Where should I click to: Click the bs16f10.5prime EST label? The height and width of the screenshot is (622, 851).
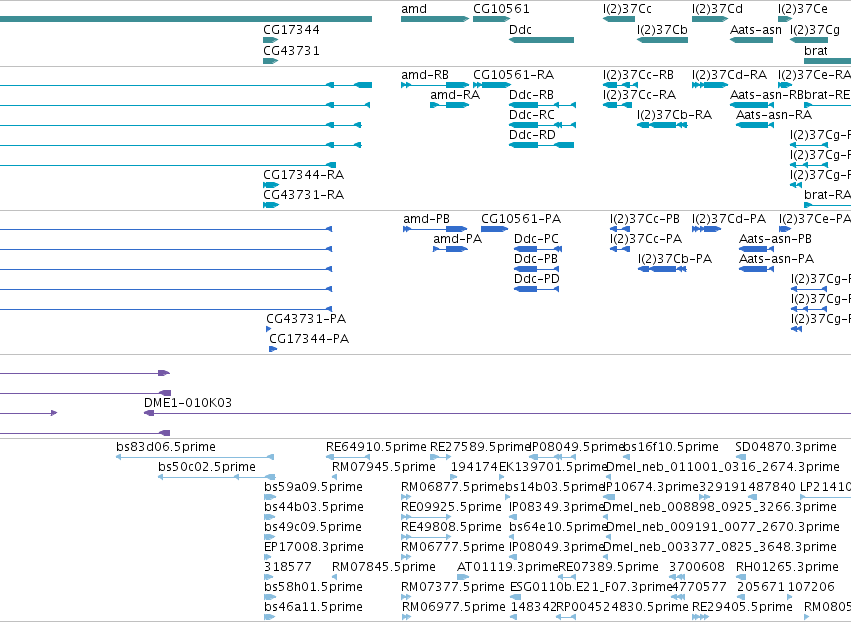(x=671, y=447)
